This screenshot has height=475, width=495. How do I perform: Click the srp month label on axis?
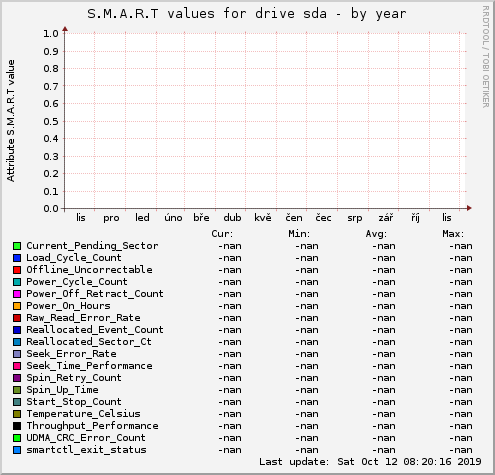click(x=355, y=218)
